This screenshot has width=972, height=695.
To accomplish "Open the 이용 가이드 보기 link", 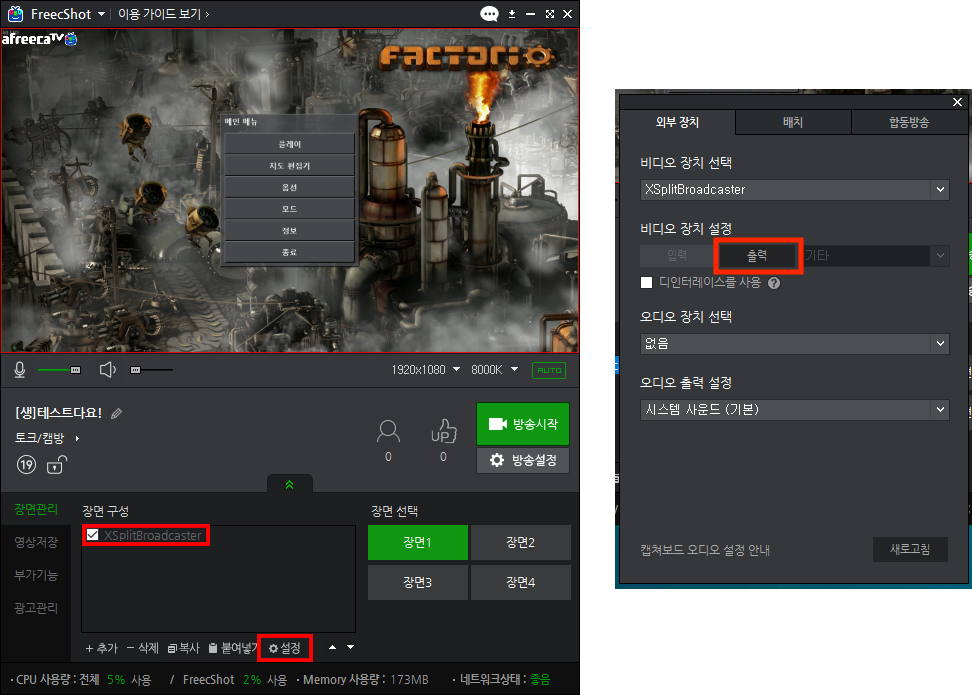I will click(164, 14).
